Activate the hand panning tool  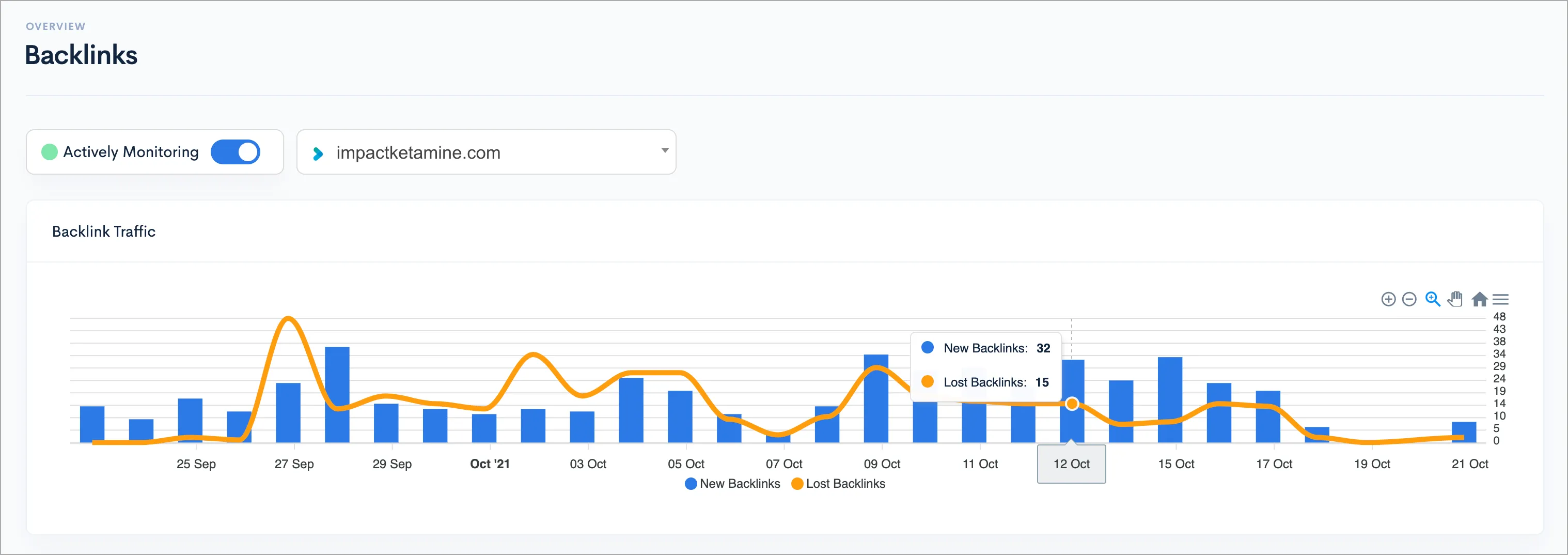(1455, 299)
